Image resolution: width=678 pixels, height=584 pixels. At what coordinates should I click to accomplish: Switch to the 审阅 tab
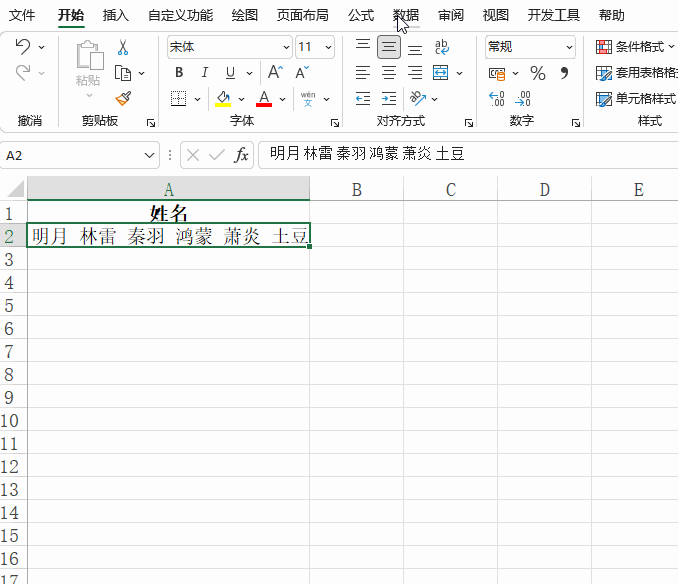(451, 16)
